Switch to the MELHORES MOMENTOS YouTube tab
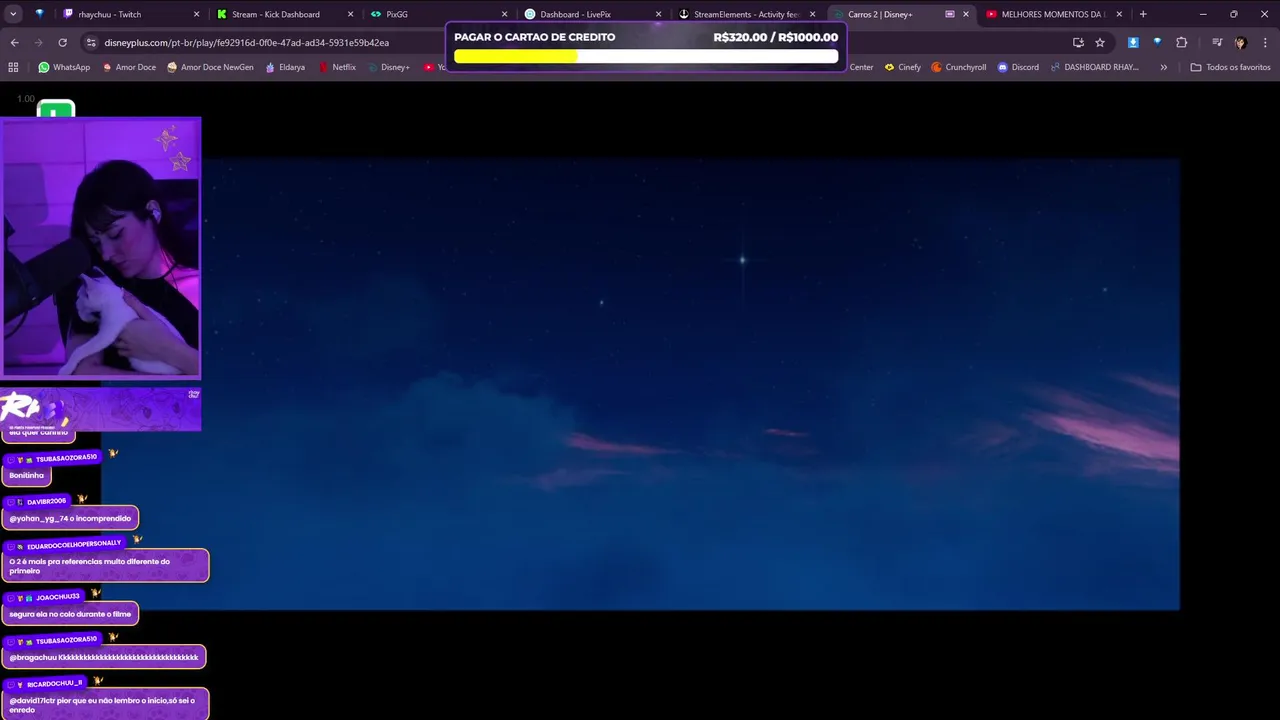 tap(1054, 14)
